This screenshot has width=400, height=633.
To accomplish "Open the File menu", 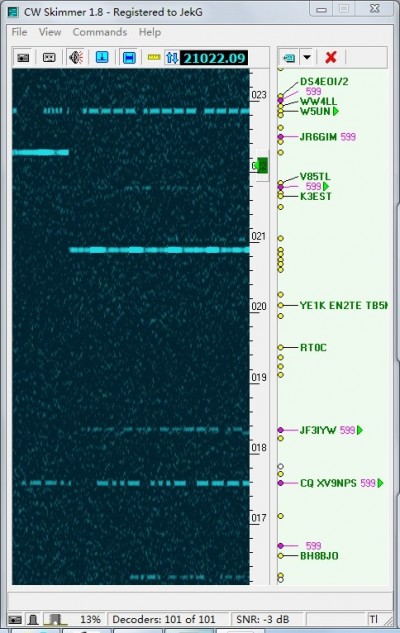I will 19,32.
